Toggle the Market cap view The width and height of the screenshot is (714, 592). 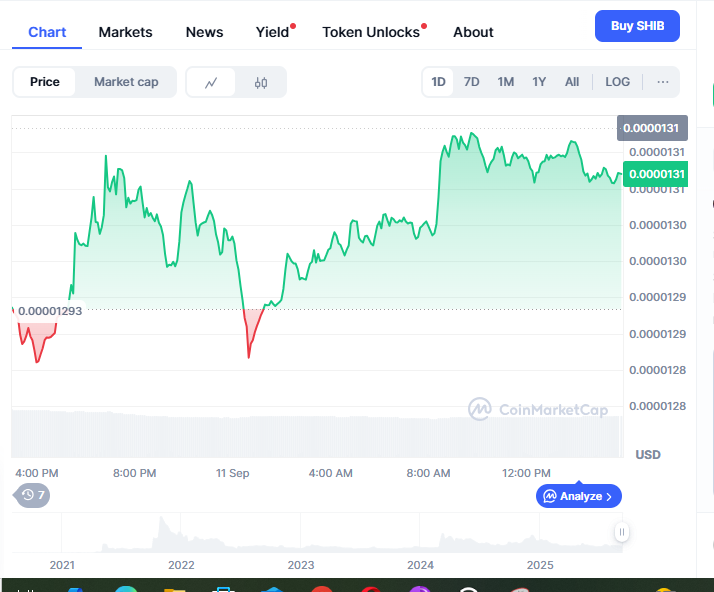[x=126, y=82]
